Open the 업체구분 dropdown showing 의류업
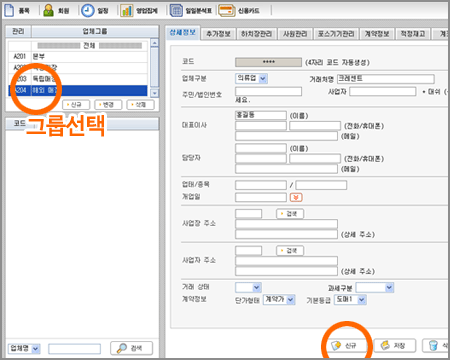The height and width of the screenshot is (360, 450). 252,79
